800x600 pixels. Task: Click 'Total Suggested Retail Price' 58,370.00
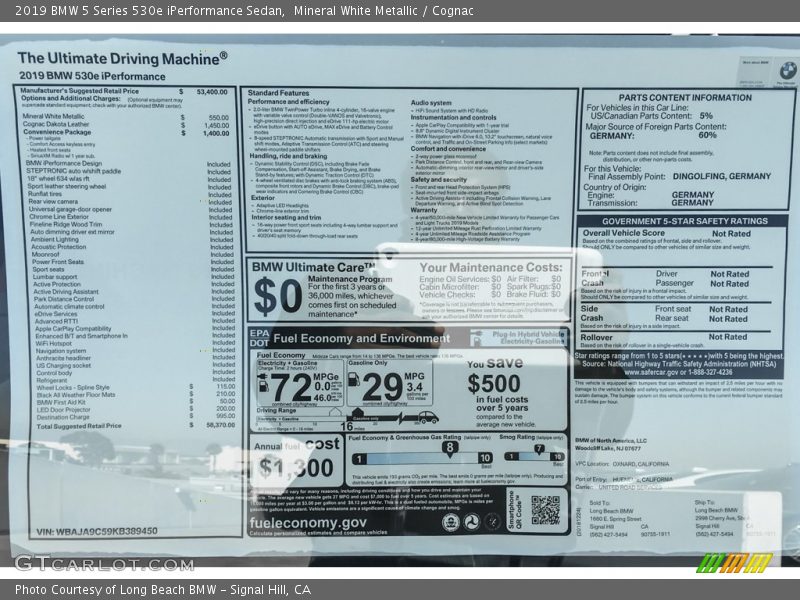click(136, 426)
